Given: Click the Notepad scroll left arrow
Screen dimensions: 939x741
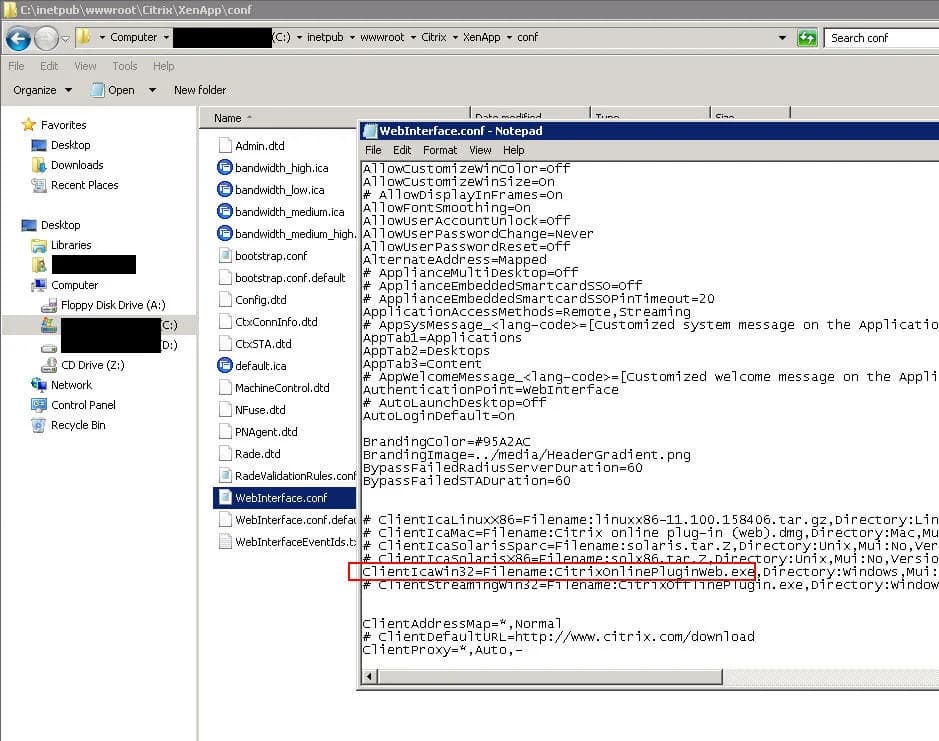Looking at the screenshot, I should click(370, 677).
